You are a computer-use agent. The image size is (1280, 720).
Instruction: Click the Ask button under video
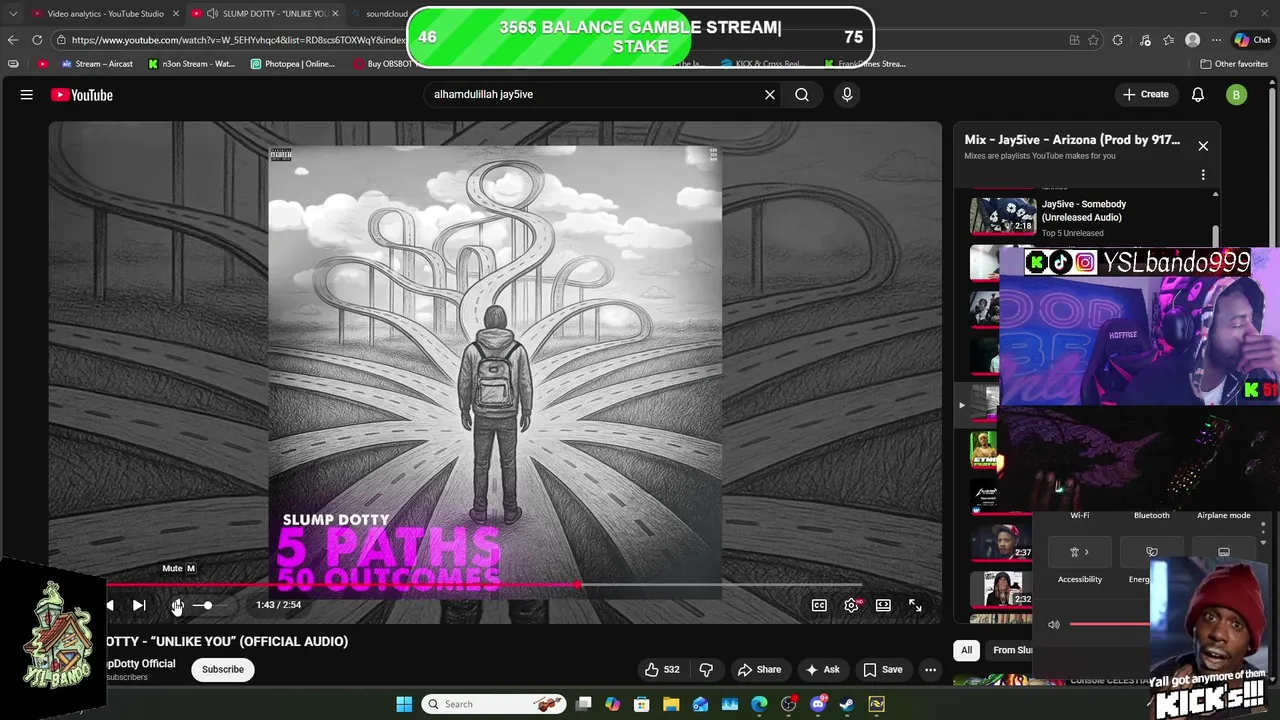822,670
